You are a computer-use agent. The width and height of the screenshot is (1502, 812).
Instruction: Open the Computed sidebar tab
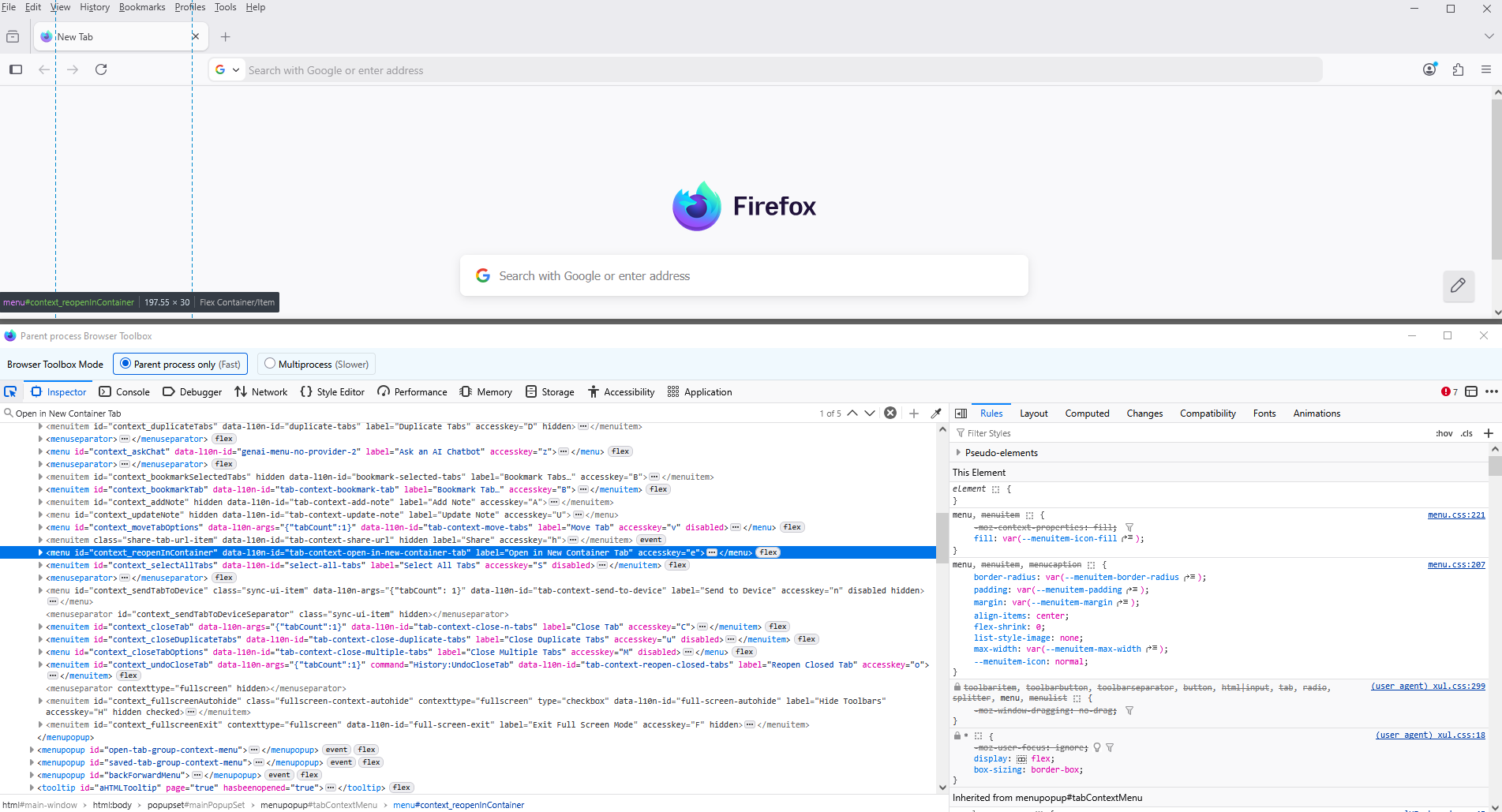click(x=1087, y=413)
